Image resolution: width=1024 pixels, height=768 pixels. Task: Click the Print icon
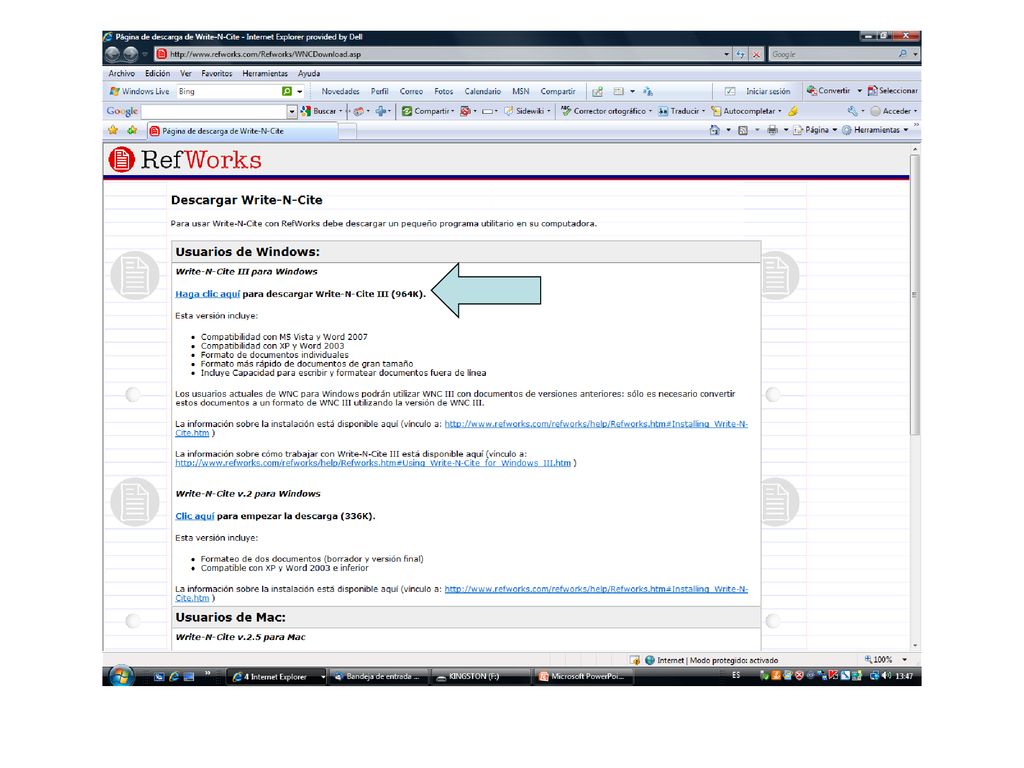coord(773,130)
